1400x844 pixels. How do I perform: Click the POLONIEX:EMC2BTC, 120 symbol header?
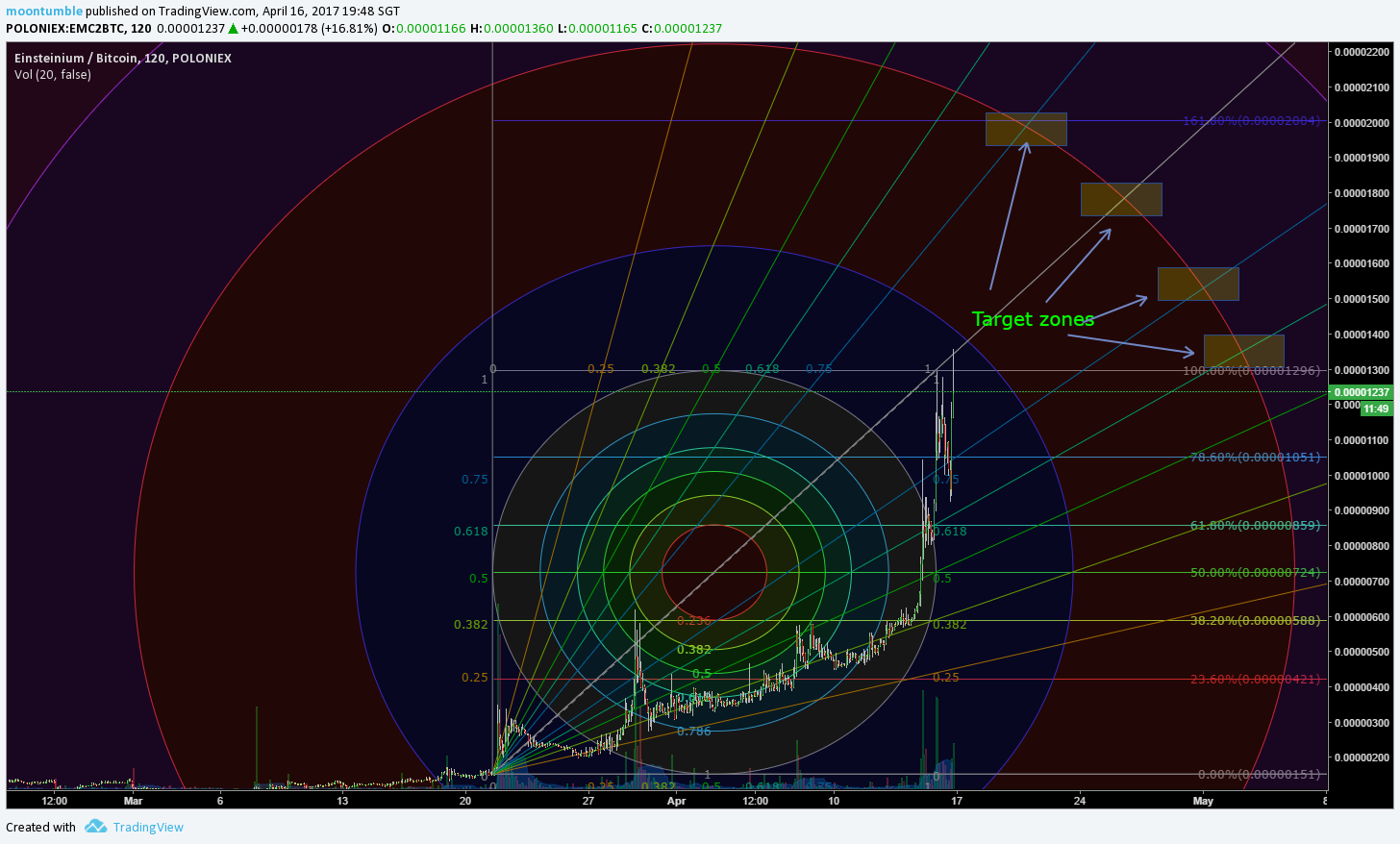point(79,29)
